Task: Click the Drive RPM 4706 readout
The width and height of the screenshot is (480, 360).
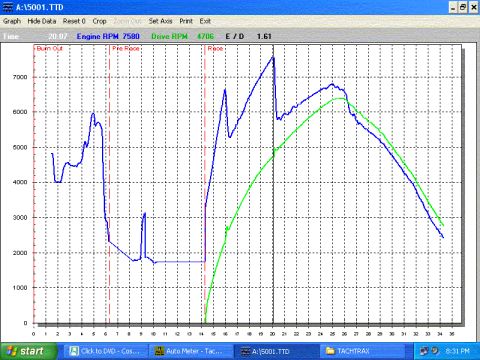Action: tap(182, 36)
